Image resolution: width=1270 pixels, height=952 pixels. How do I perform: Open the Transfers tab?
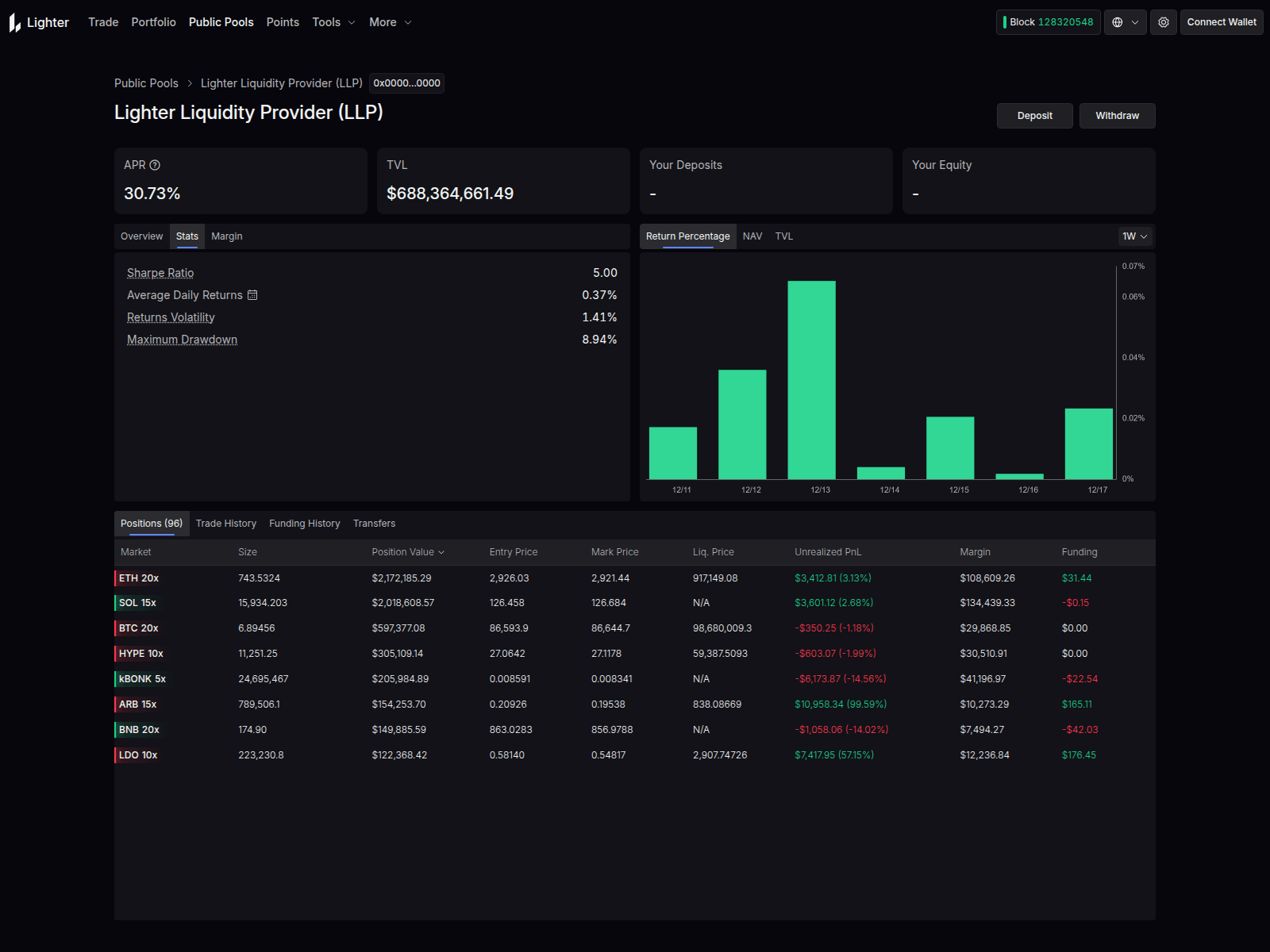(x=374, y=524)
